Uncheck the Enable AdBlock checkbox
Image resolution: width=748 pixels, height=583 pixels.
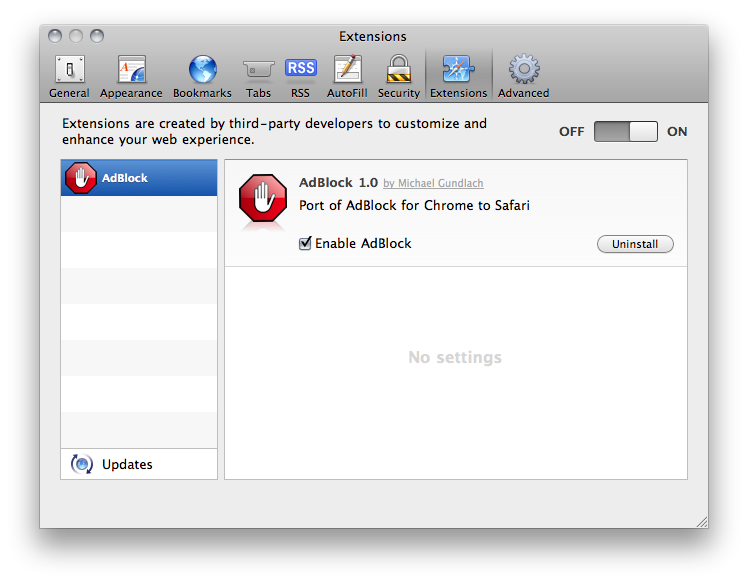[305, 243]
